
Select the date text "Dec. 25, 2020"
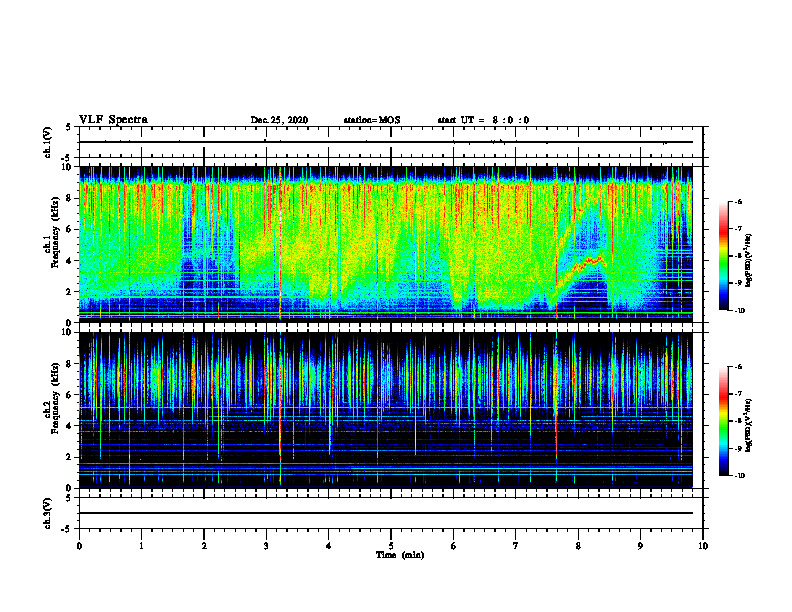point(279,120)
